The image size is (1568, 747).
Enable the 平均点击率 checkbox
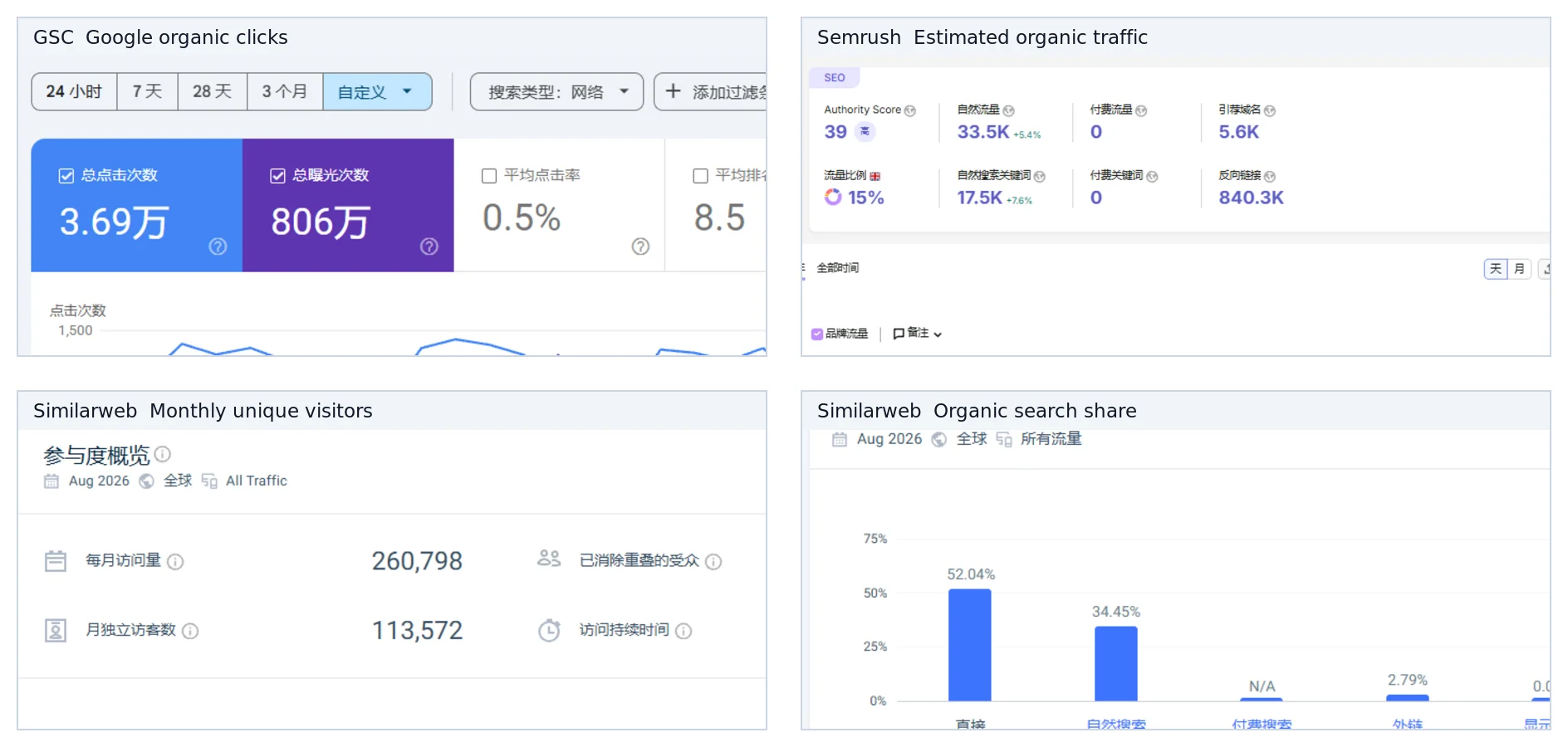(x=489, y=175)
